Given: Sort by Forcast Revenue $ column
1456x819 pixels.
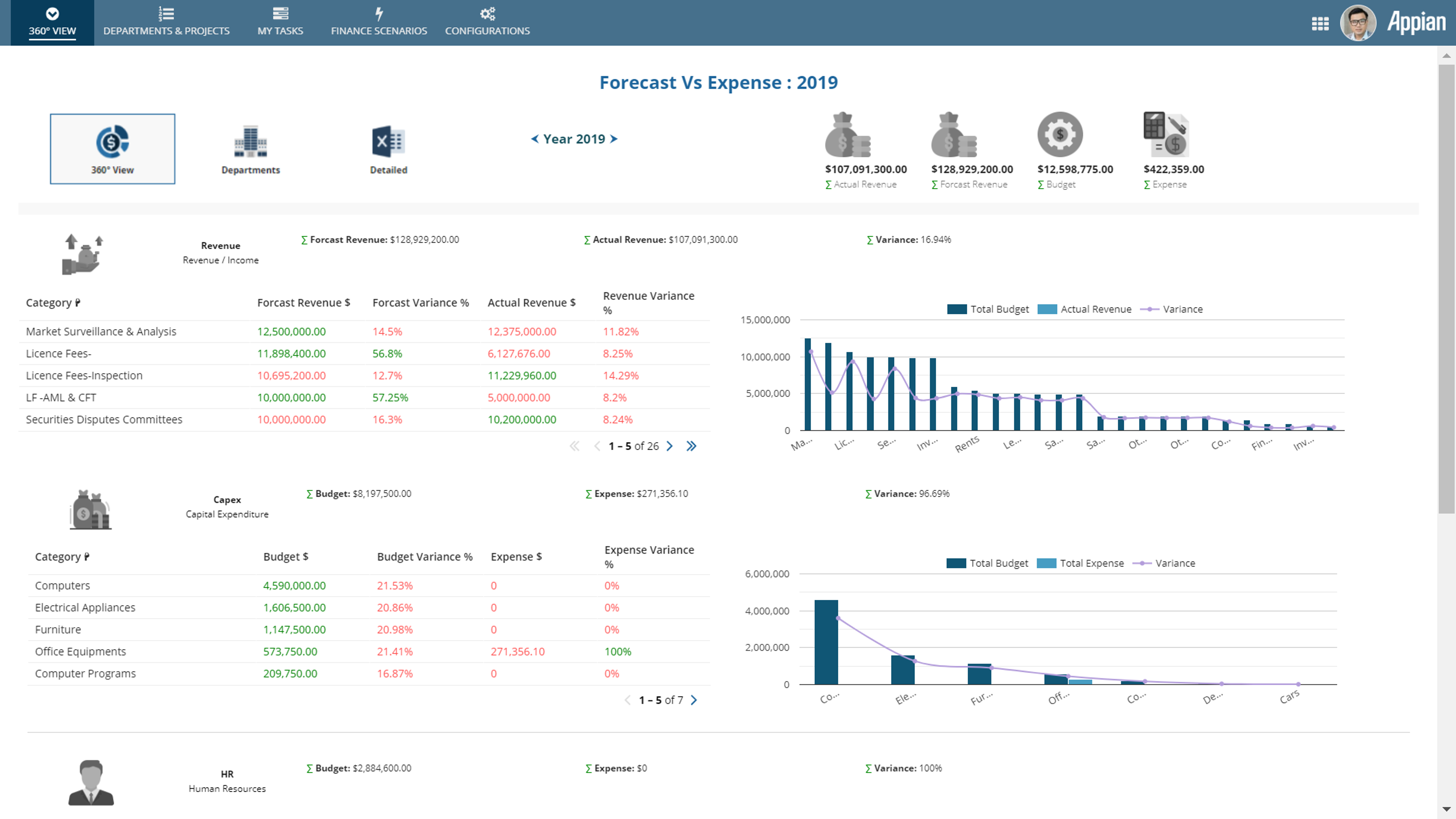Looking at the screenshot, I should click(x=303, y=303).
